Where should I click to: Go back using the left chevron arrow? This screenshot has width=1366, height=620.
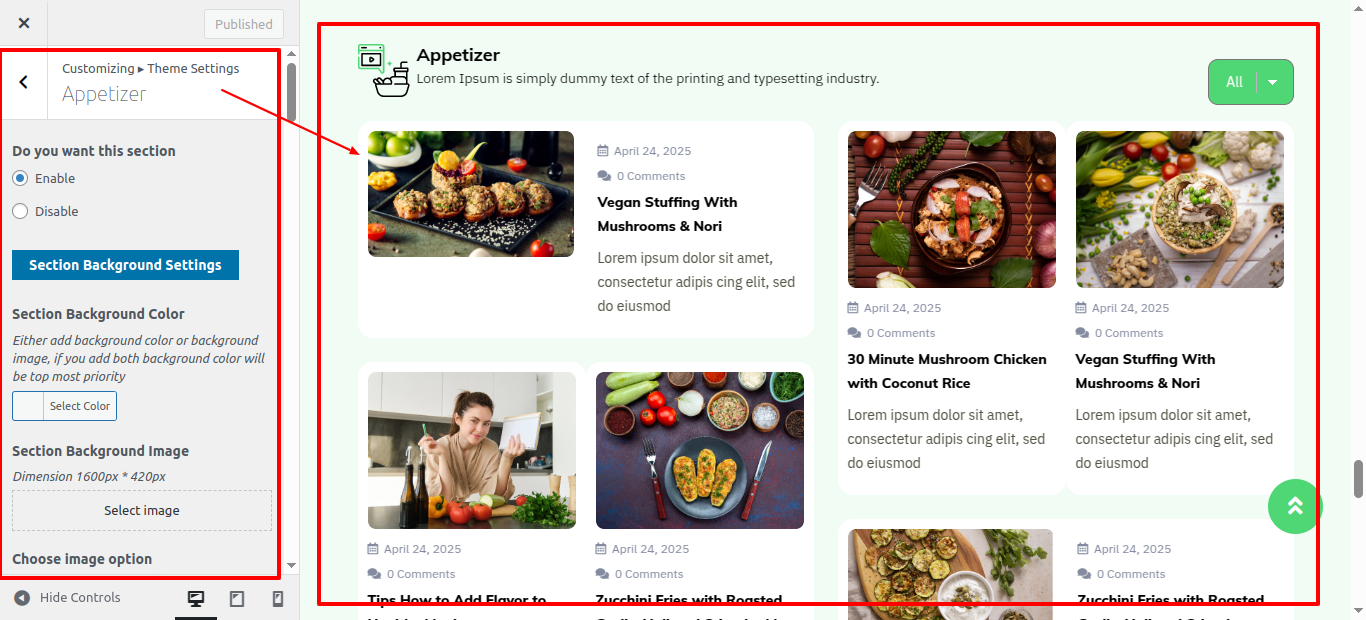click(x=24, y=82)
